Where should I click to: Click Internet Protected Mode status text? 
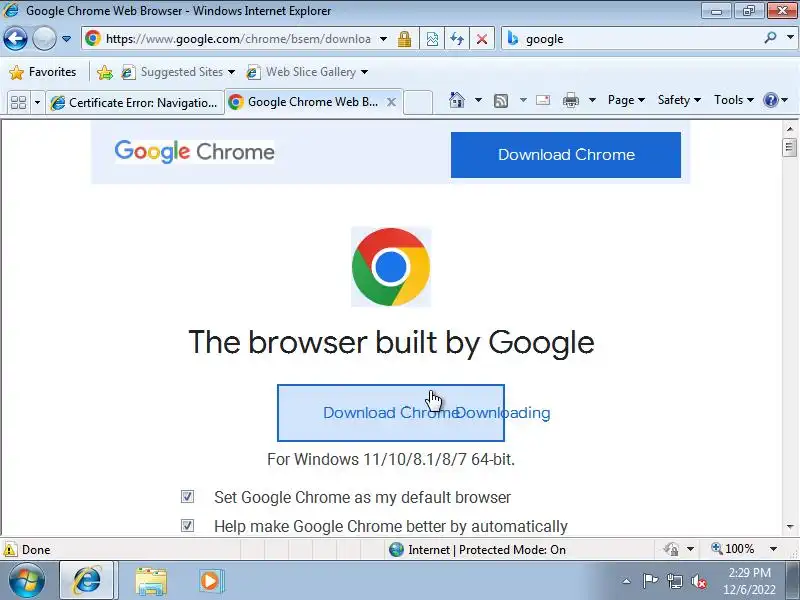(487, 549)
